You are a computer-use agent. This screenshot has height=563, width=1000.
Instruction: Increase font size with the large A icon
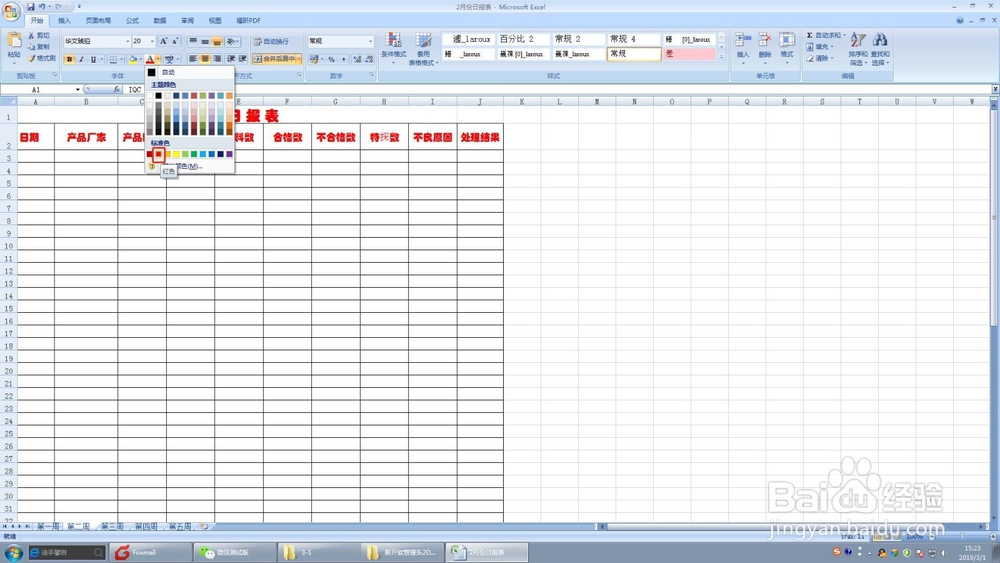[163, 41]
